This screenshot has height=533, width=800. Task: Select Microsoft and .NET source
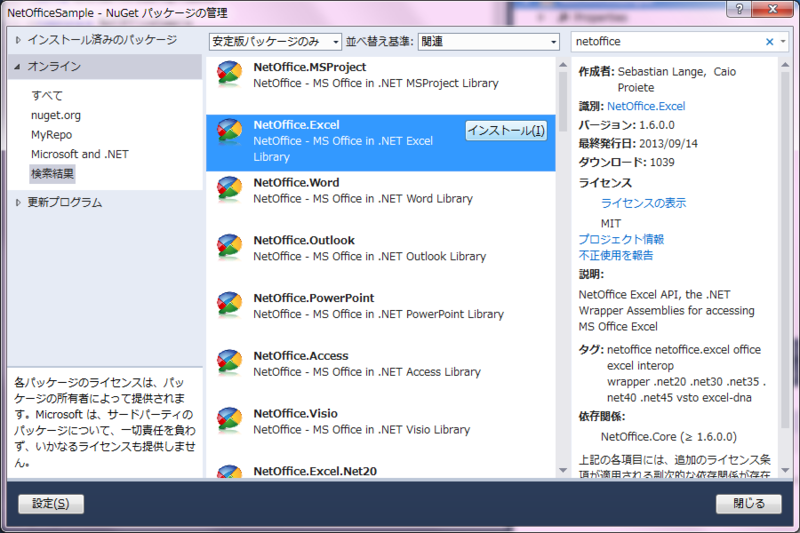pyautogui.click(x=80, y=154)
